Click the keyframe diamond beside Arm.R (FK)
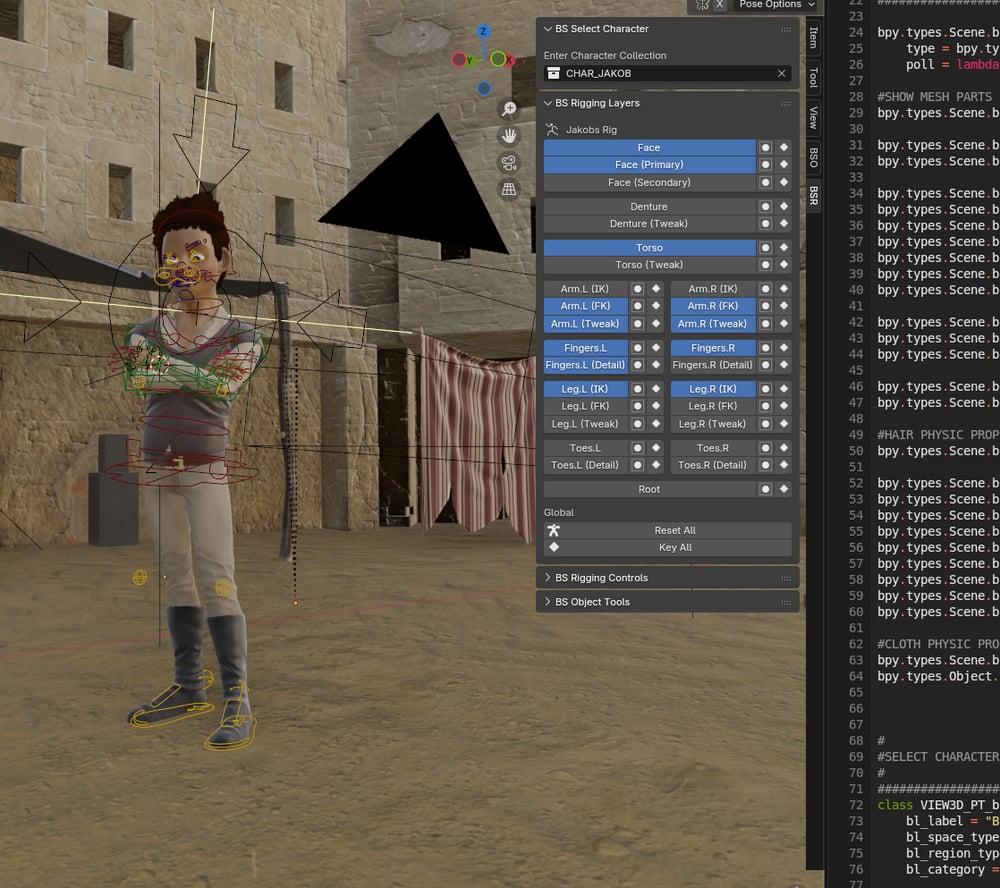Viewport: 1000px width, 888px height. pos(784,306)
